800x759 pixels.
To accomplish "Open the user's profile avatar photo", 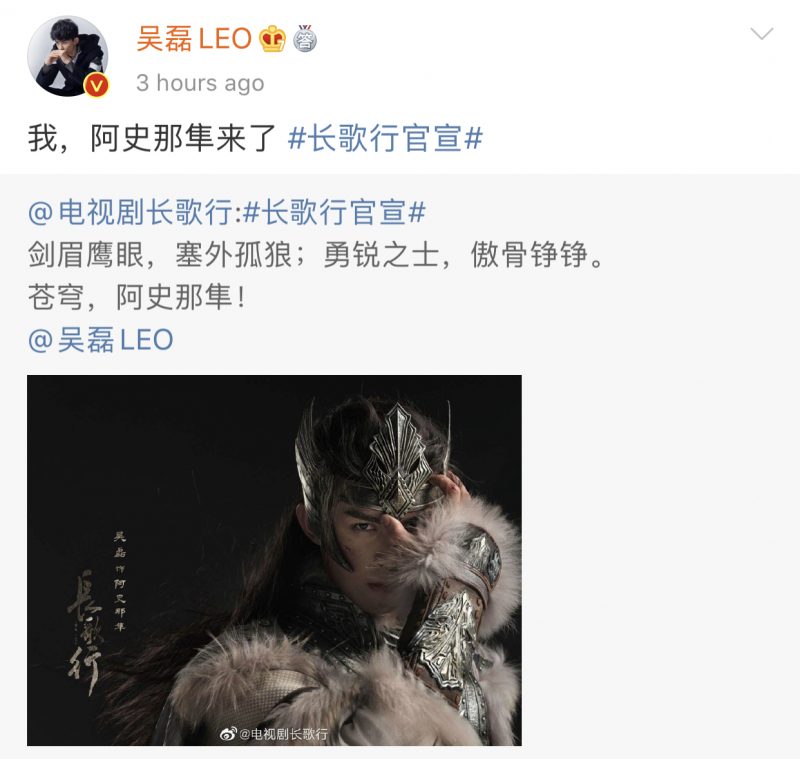I will 67,56.
